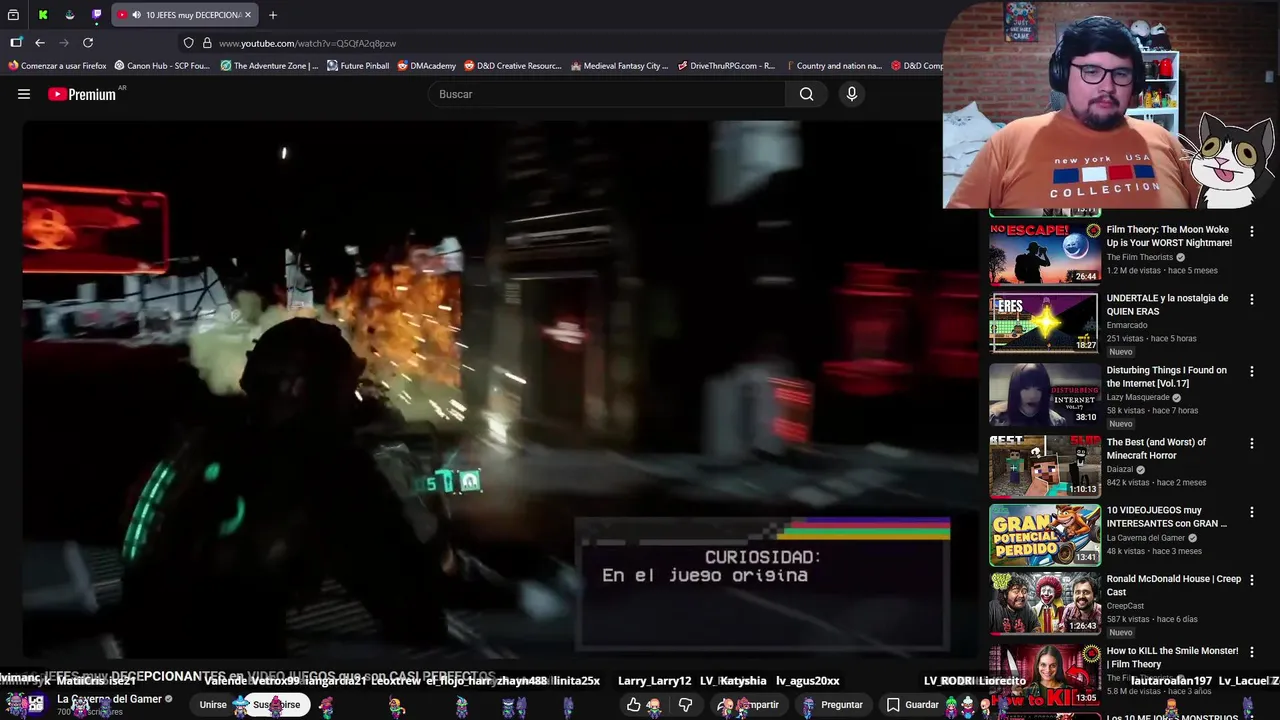
Task: Open Film Theory Moon video thumbnail
Action: coord(1044,254)
